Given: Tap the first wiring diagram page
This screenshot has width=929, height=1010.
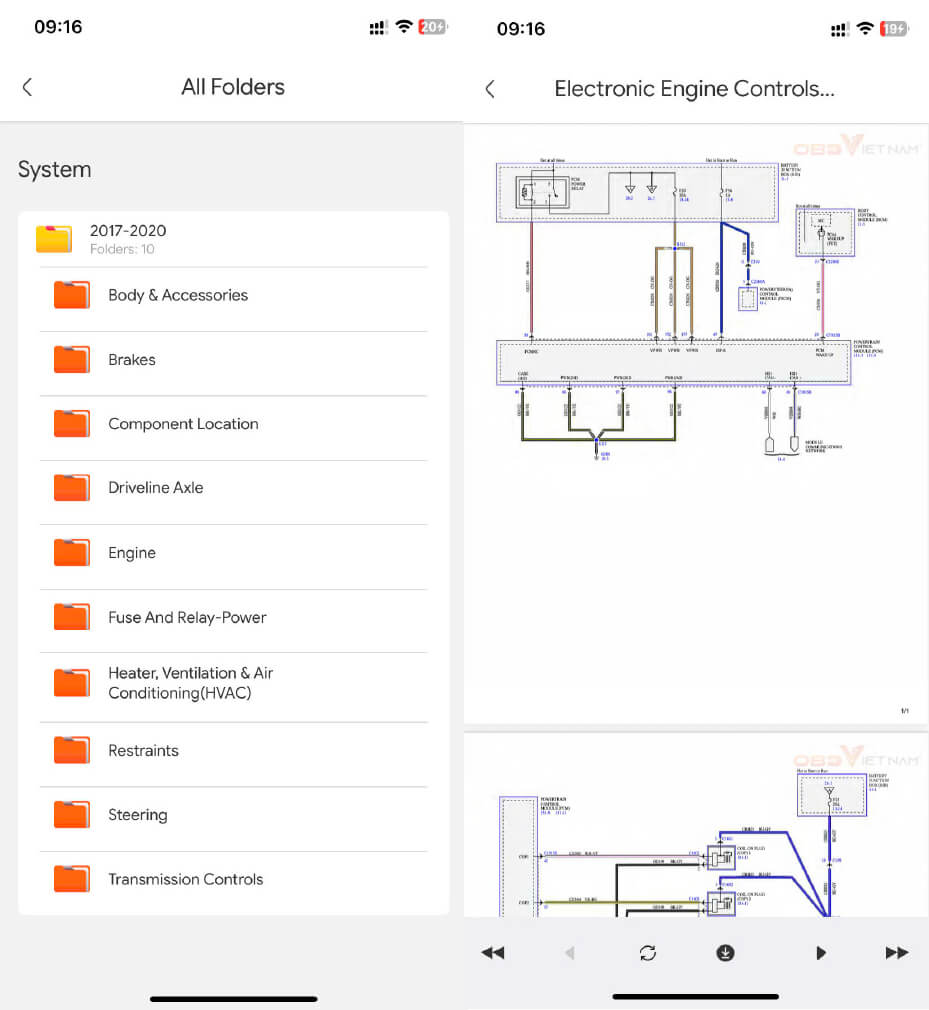Looking at the screenshot, I should click(696, 420).
